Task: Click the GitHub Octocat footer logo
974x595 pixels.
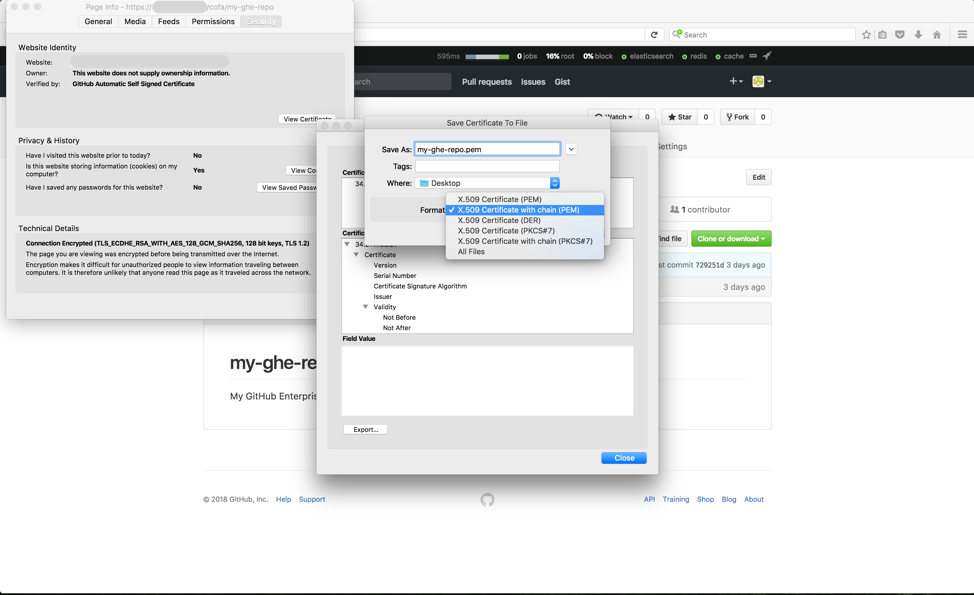Action: pos(488,499)
